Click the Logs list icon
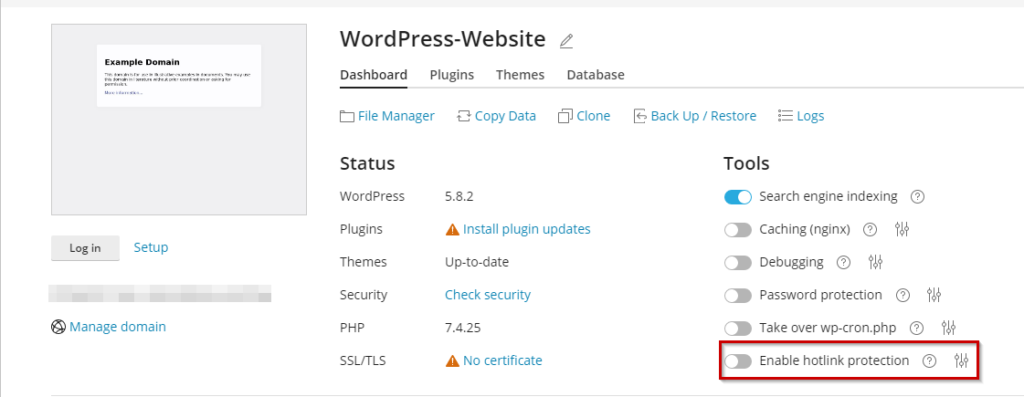 (785, 116)
